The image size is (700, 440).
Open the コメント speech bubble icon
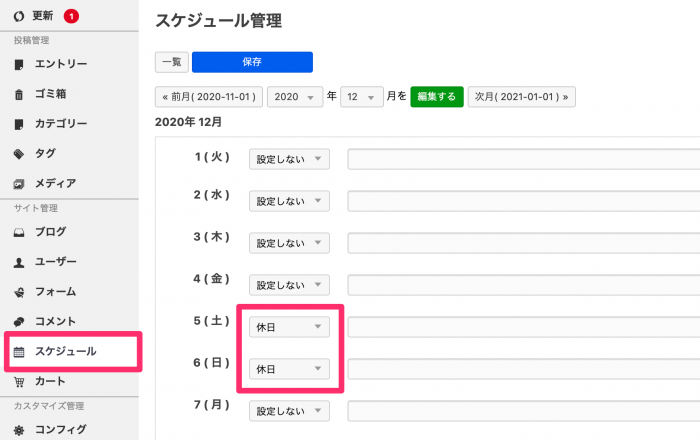coord(19,322)
